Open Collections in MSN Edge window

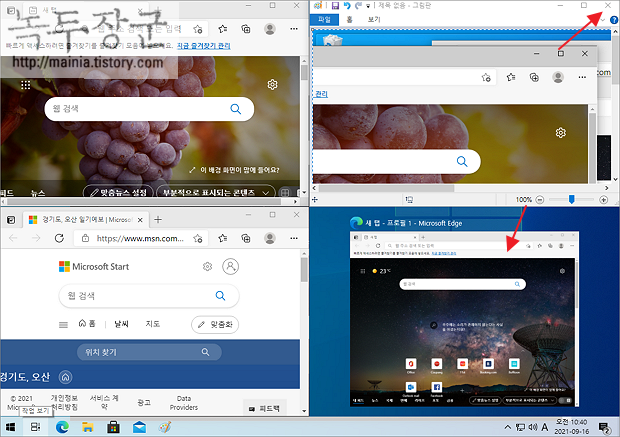[246, 238]
